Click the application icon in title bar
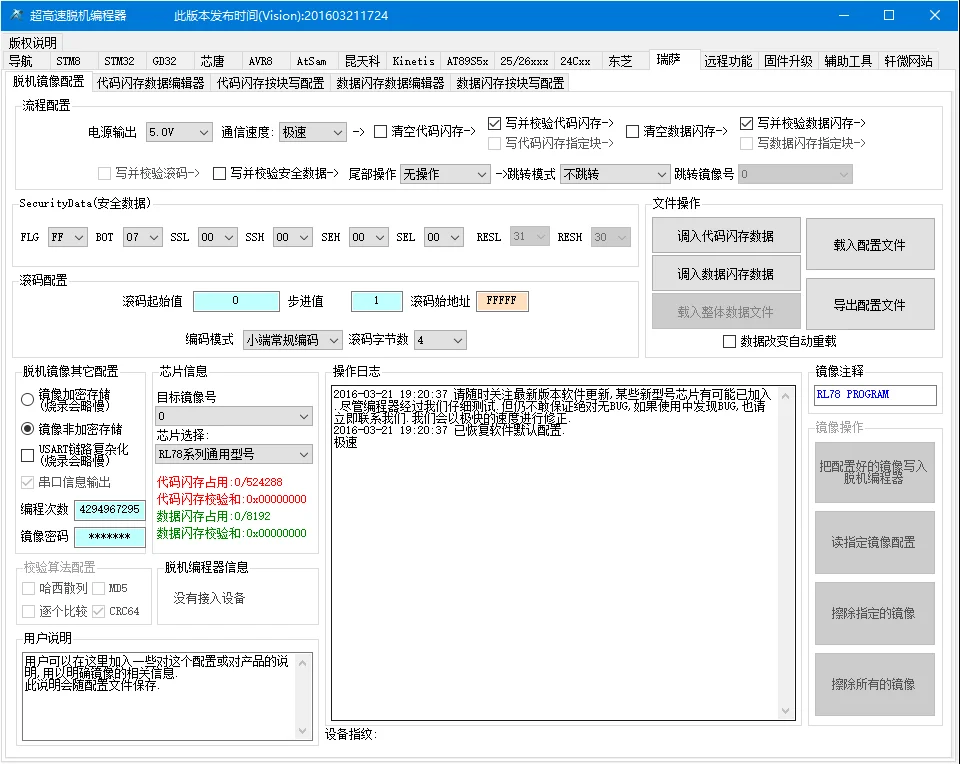This screenshot has height=764, width=960. (17, 15)
